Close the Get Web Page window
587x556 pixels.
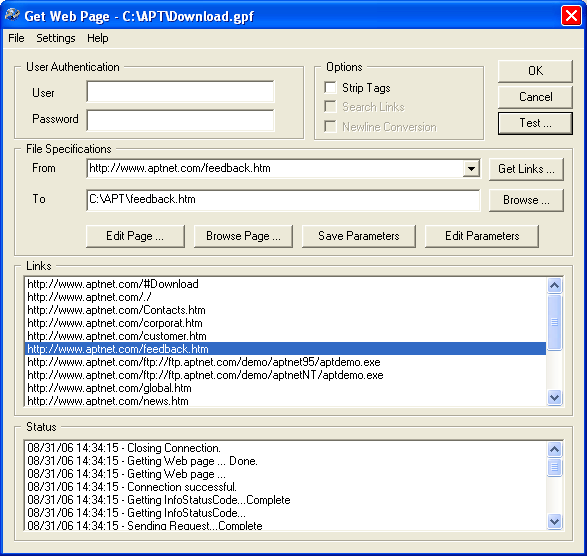pyautogui.click(x=571, y=16)
